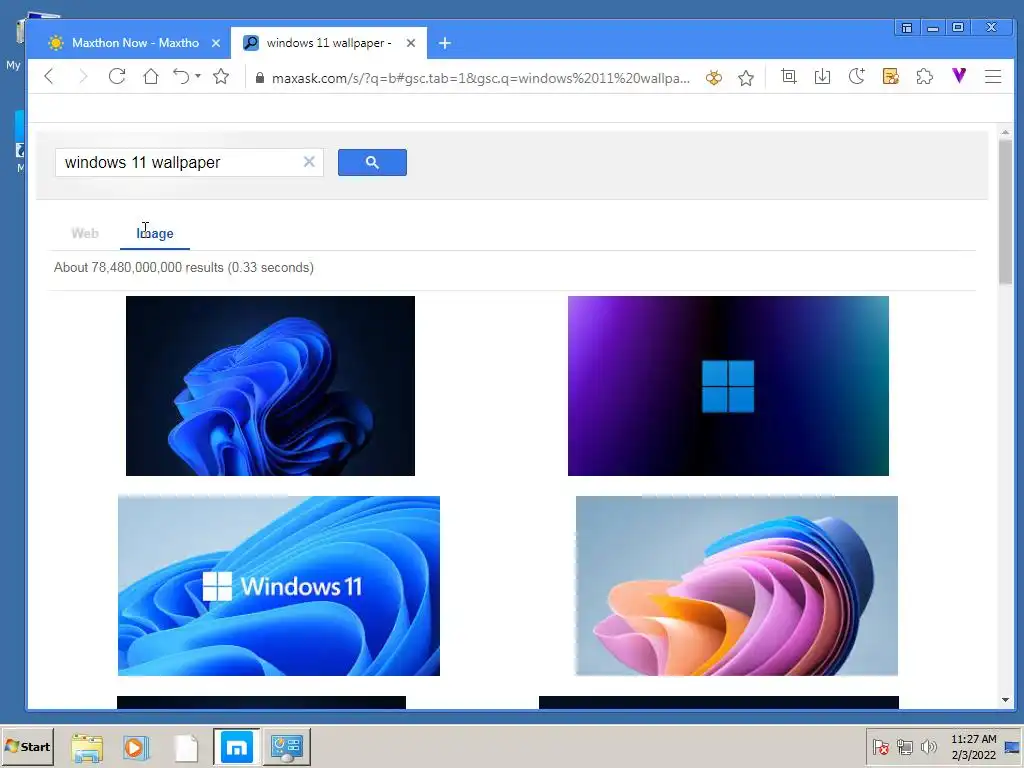Screen dimensions: 1024x768
Task: Click the sidebar layout icon in title bar
Action: 906,27
